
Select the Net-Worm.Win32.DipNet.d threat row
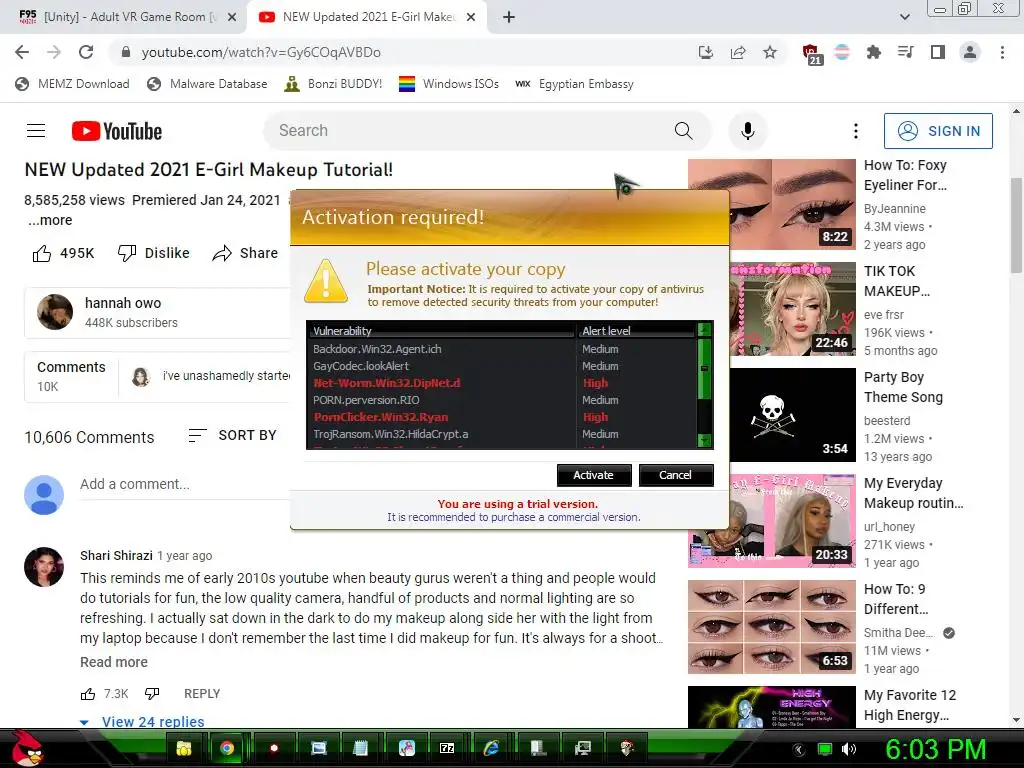click(x=502, y=383)
